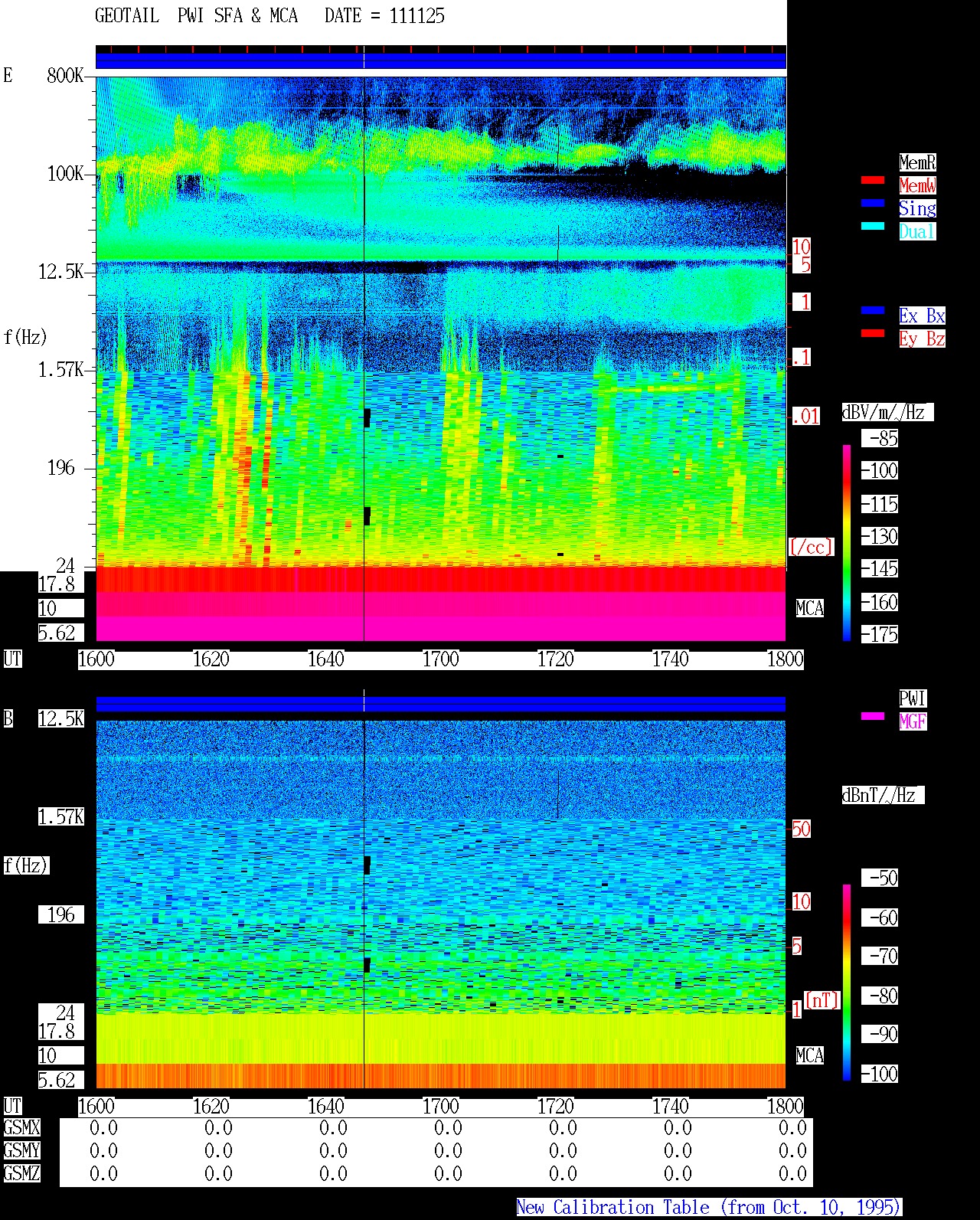Select the GSMY row label

(x=22, y=1151)
